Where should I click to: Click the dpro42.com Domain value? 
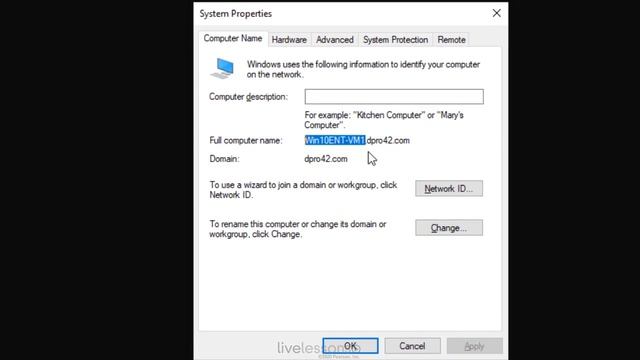(326, 159)
